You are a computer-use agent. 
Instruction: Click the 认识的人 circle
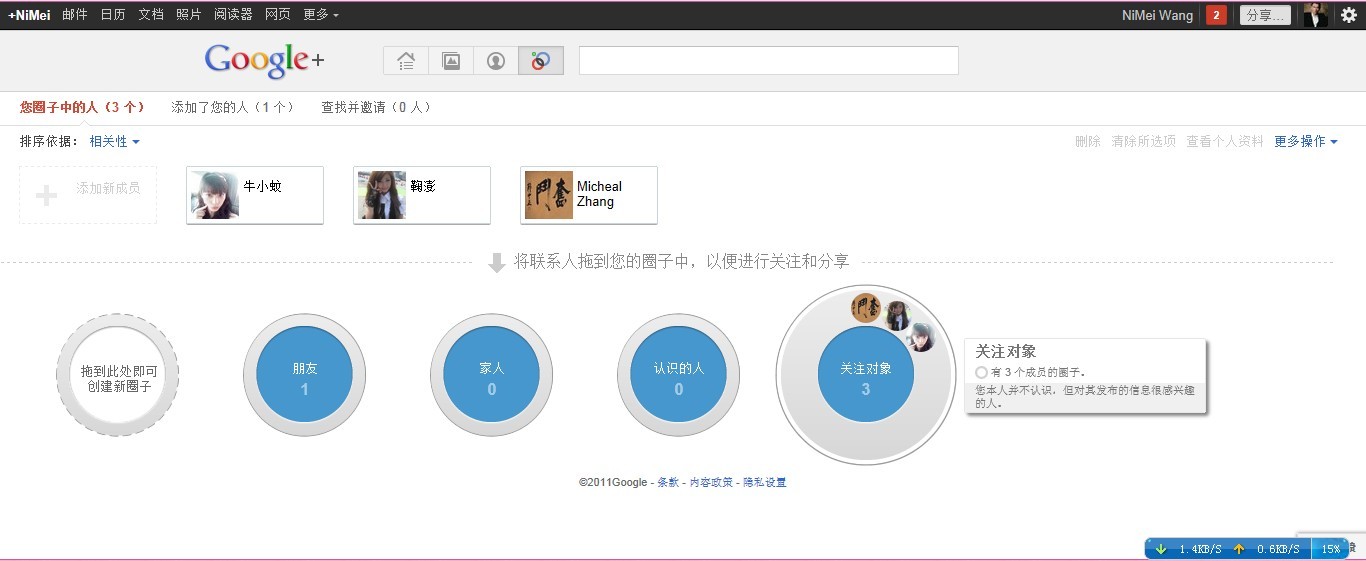[x=679, y=375]
